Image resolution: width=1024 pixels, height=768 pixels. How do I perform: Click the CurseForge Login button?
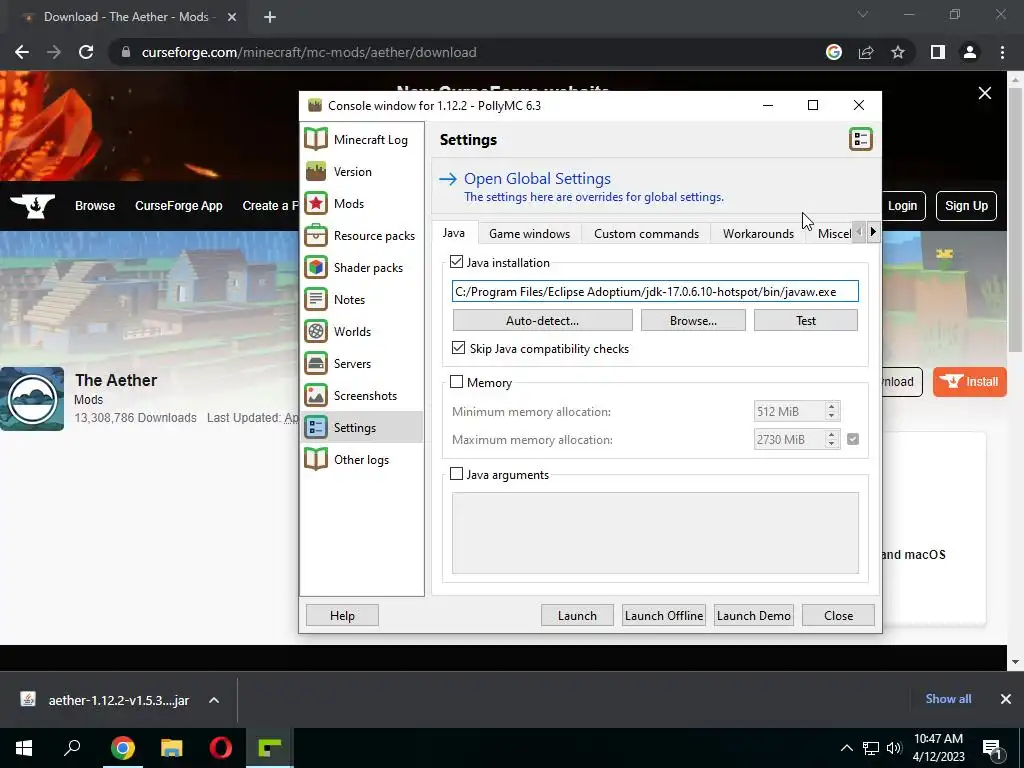(x=904, y=206)
